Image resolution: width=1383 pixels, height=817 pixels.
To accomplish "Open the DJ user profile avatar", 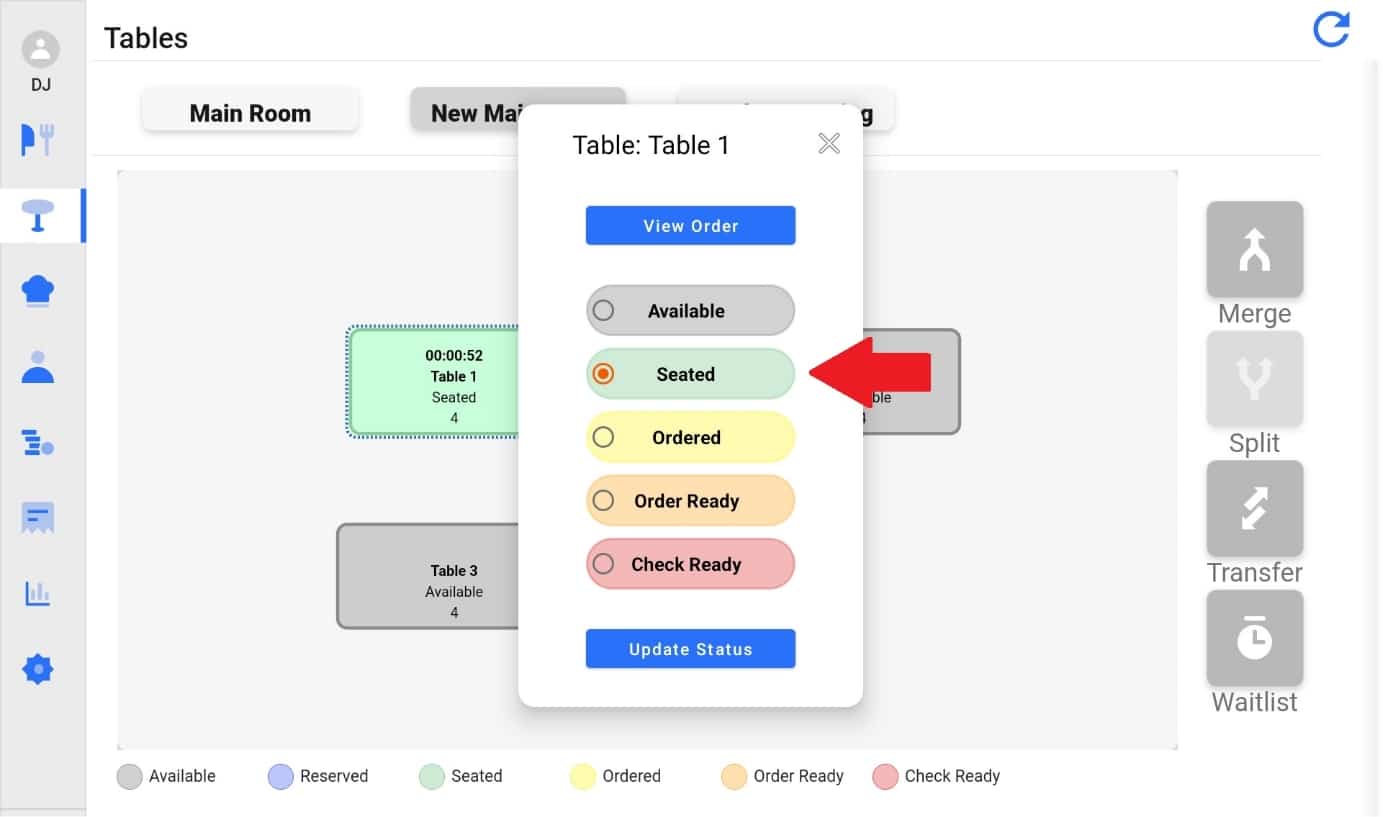I will [41, 49].
